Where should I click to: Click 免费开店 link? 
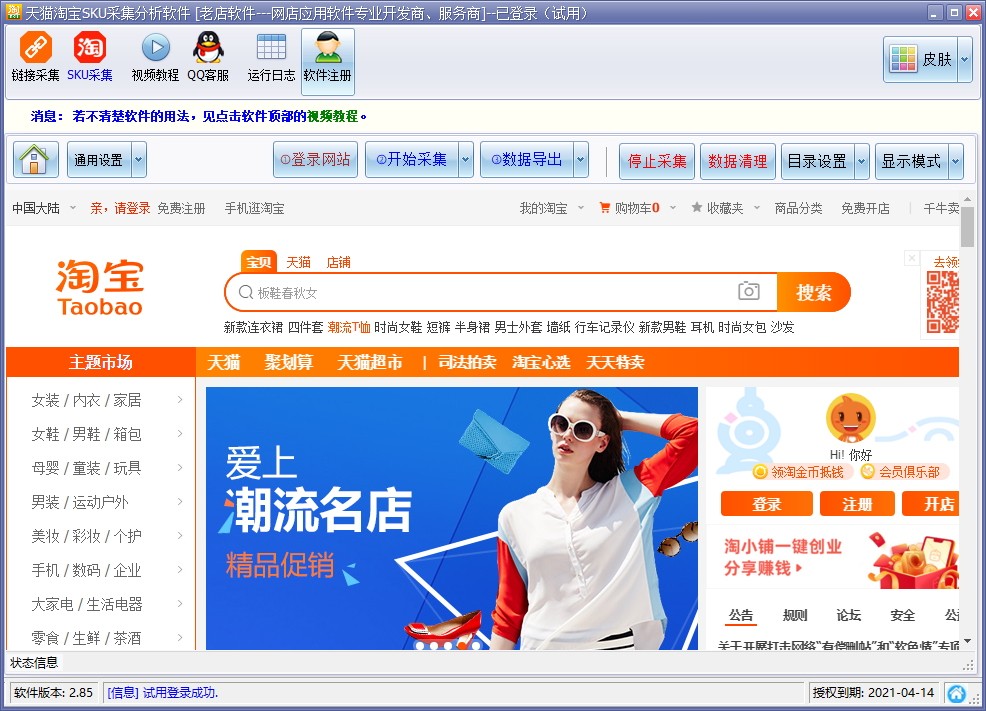(865, 208)
